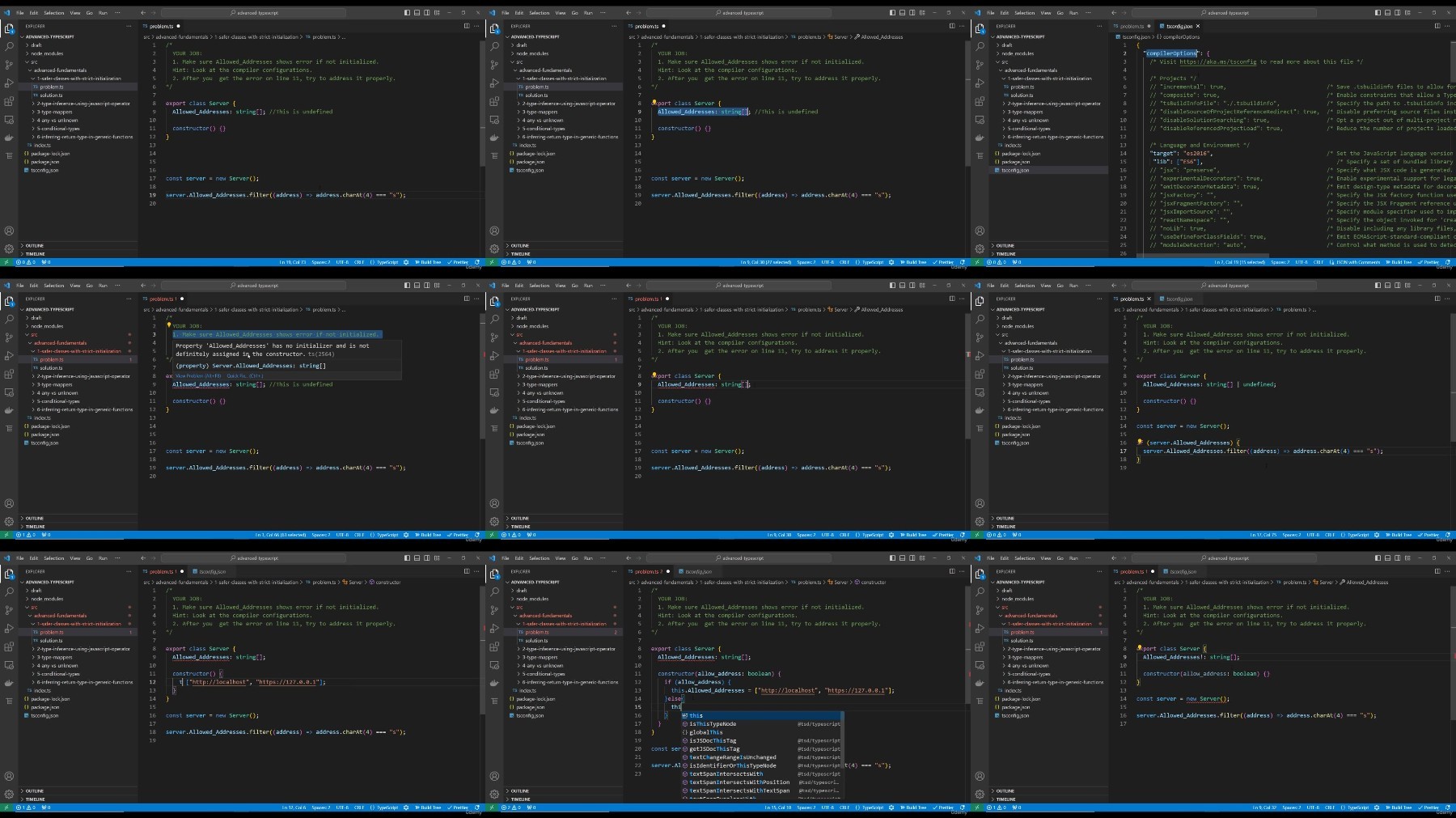Screen dimensions: 1456x818
Task: Click View Problem in the error tooltip
Action: [198, 376]
